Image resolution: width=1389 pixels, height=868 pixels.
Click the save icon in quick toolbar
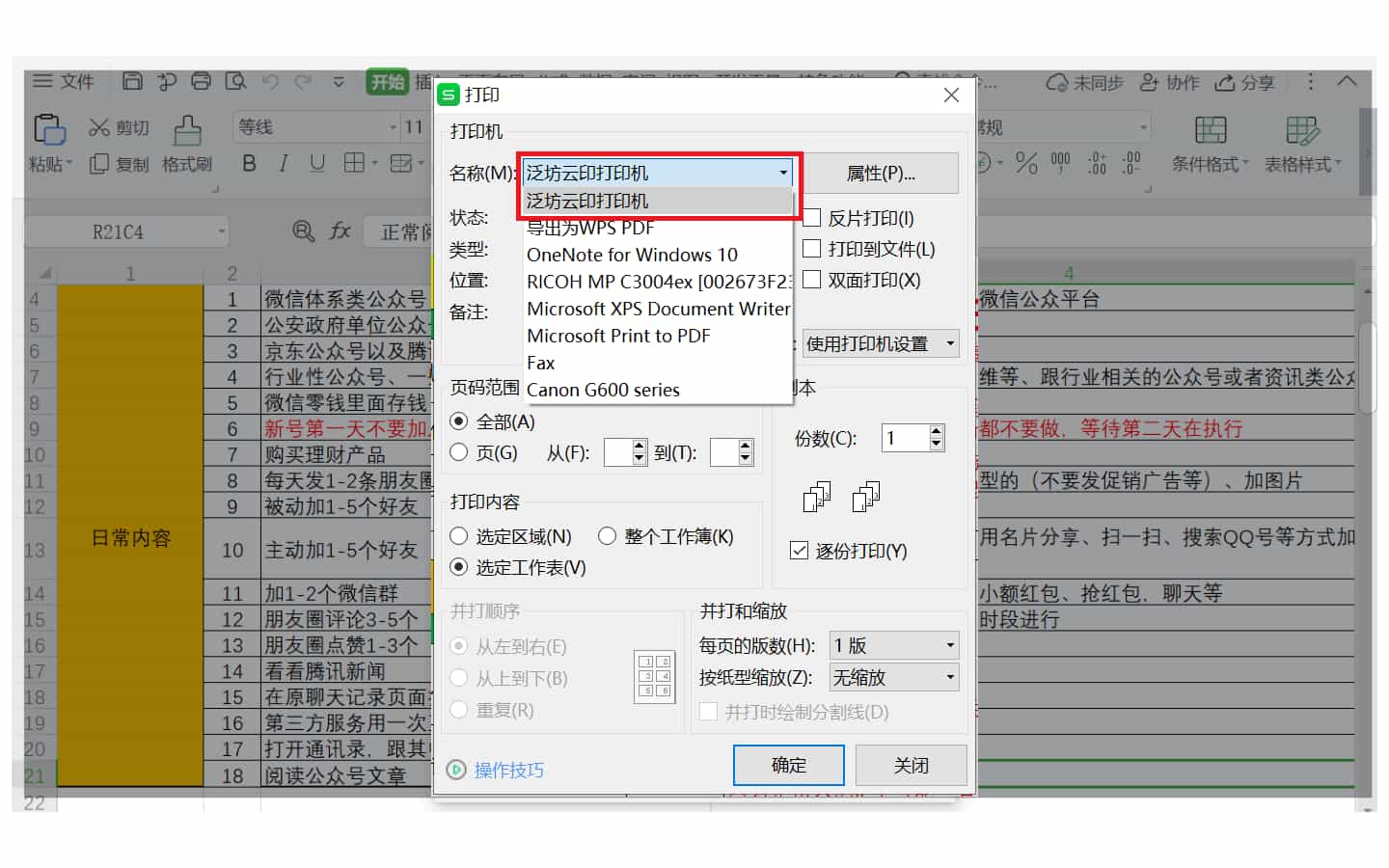pyautogui.click(x=133, y=82)
